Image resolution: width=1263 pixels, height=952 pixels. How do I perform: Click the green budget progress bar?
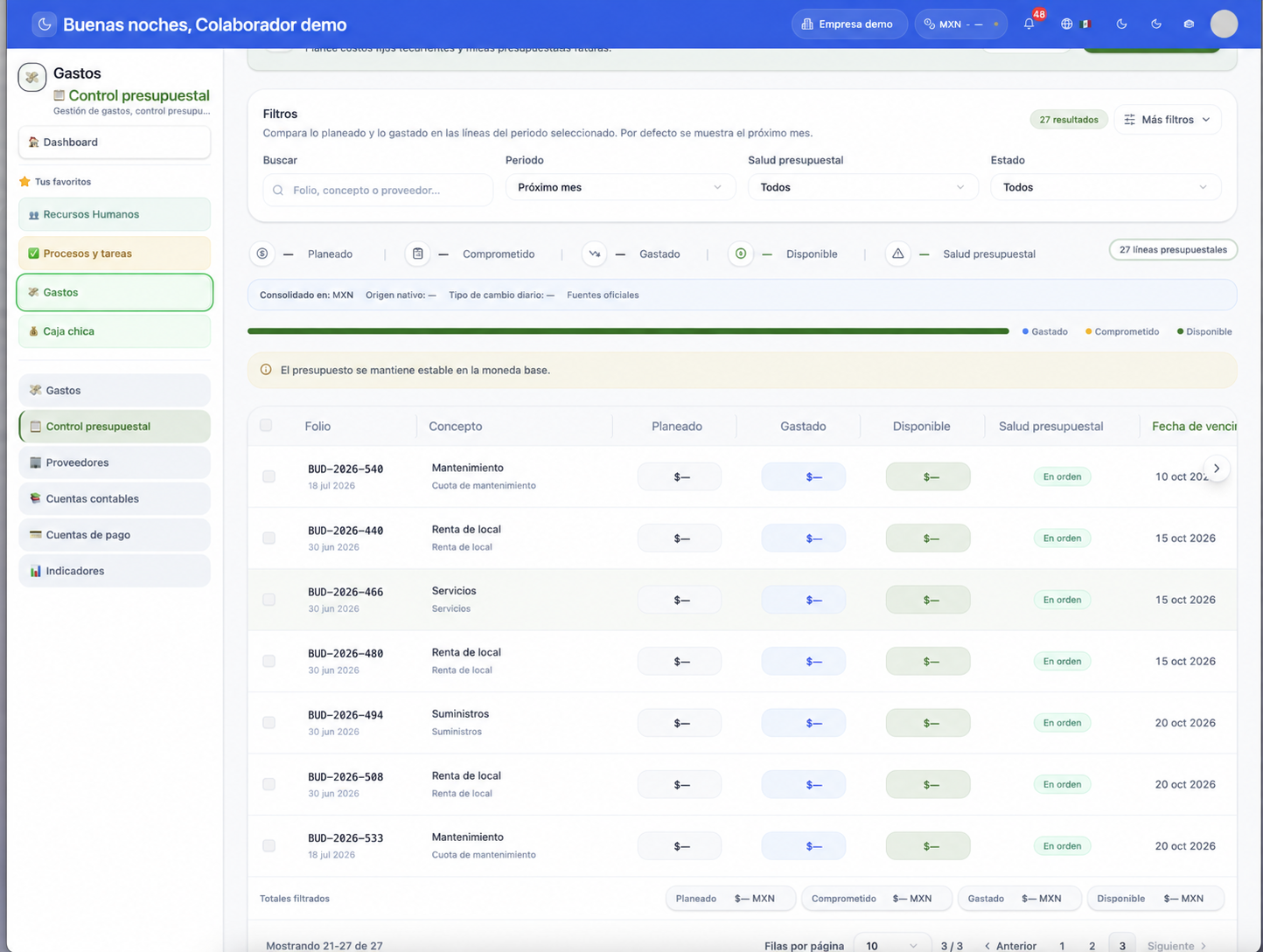(x=628, y=331)
